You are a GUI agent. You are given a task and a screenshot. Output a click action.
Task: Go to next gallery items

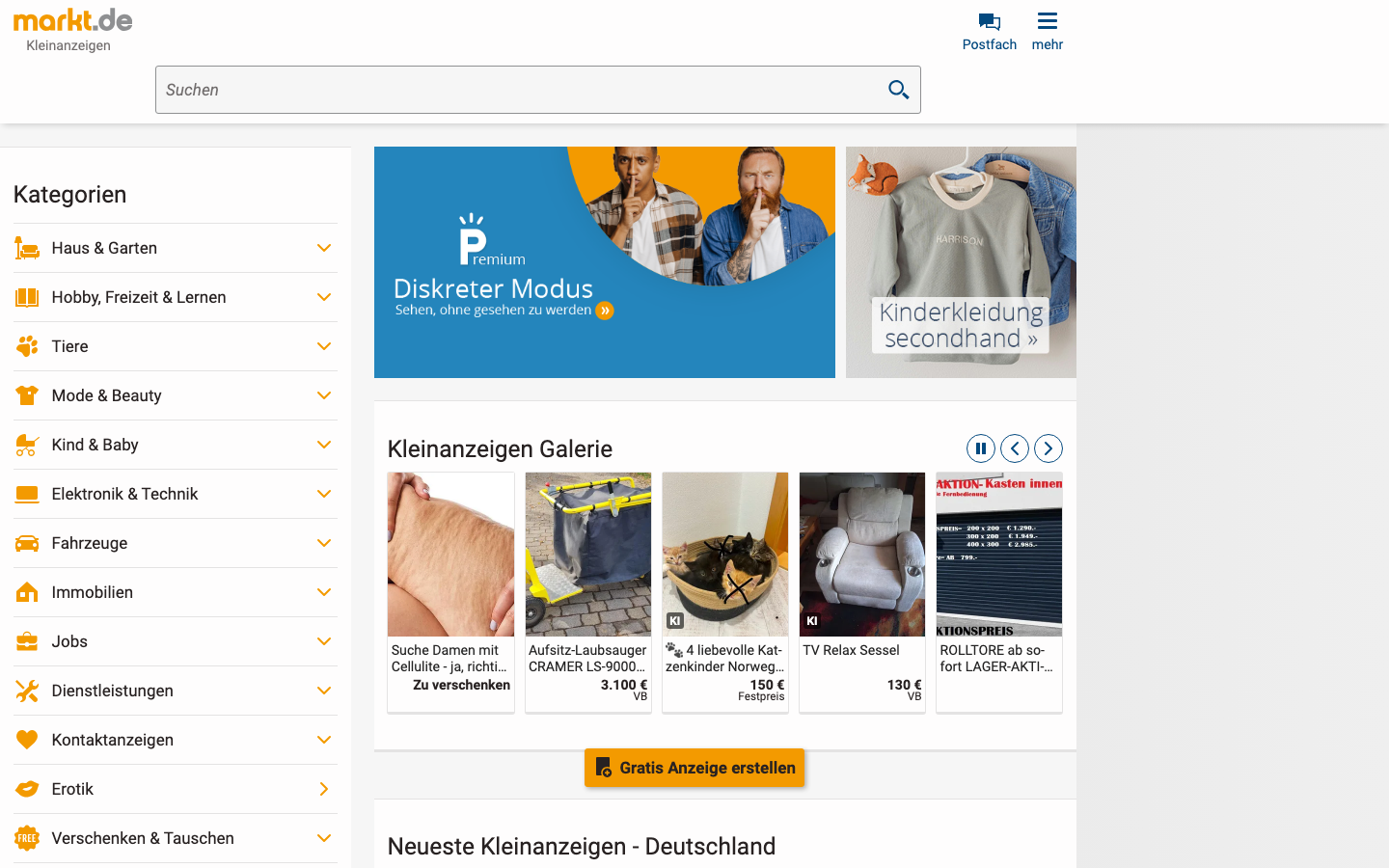click(1048, 448)
